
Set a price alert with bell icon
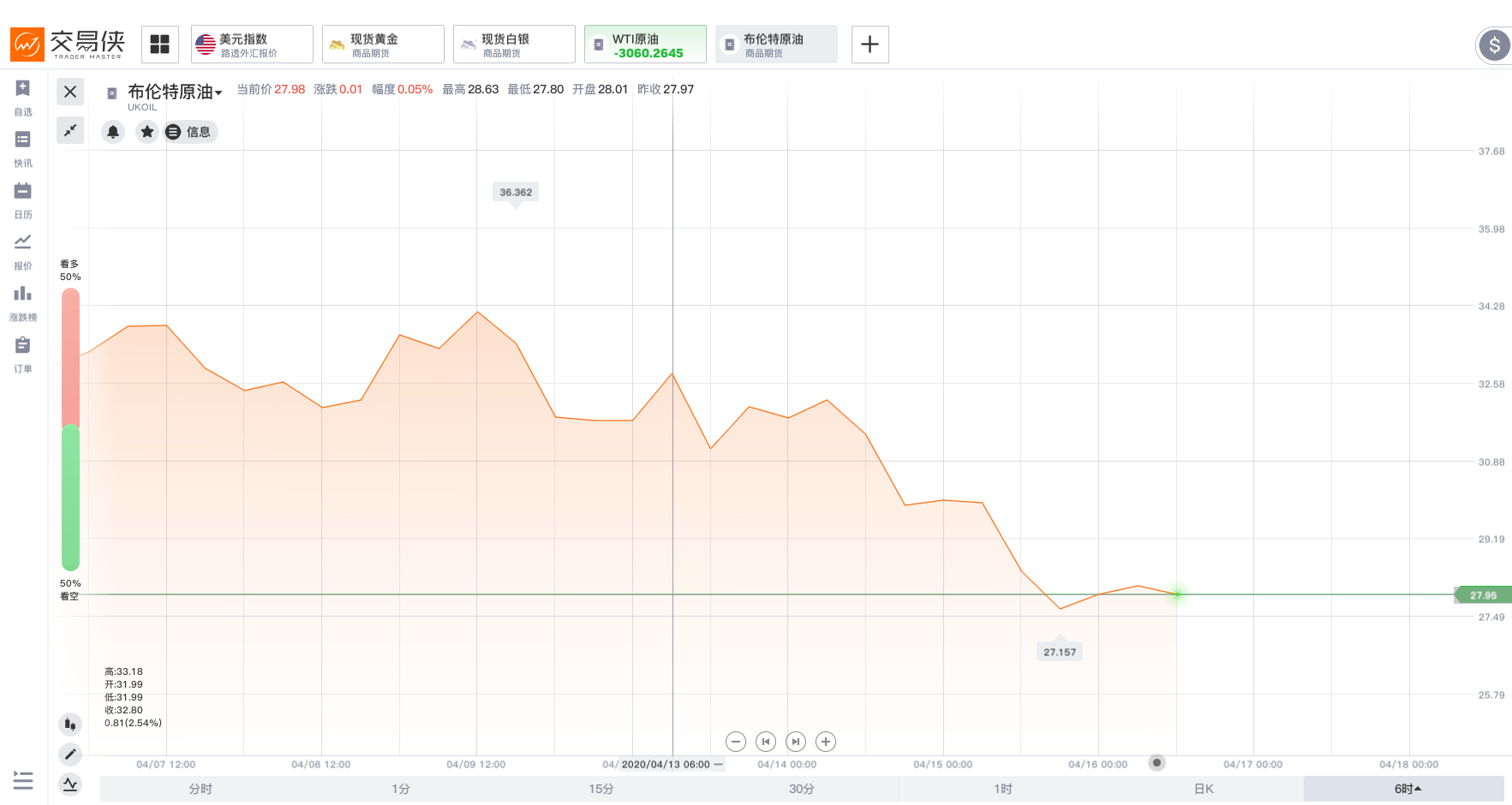[x=113, y=132]
